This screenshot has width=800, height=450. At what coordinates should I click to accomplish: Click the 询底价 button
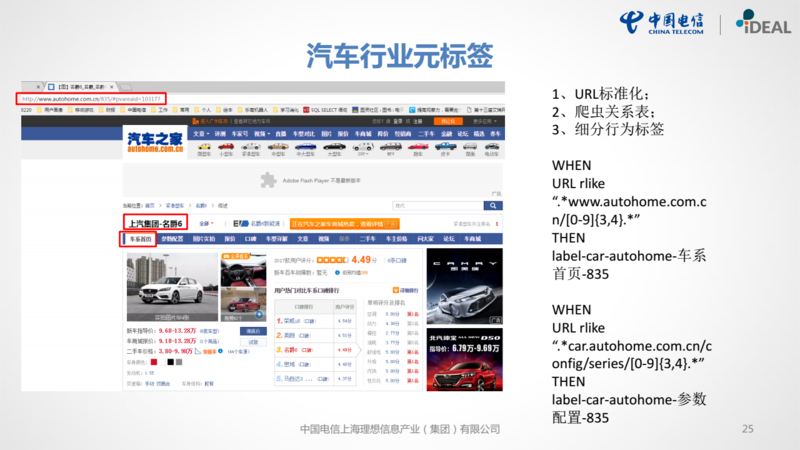pos(253,330)
